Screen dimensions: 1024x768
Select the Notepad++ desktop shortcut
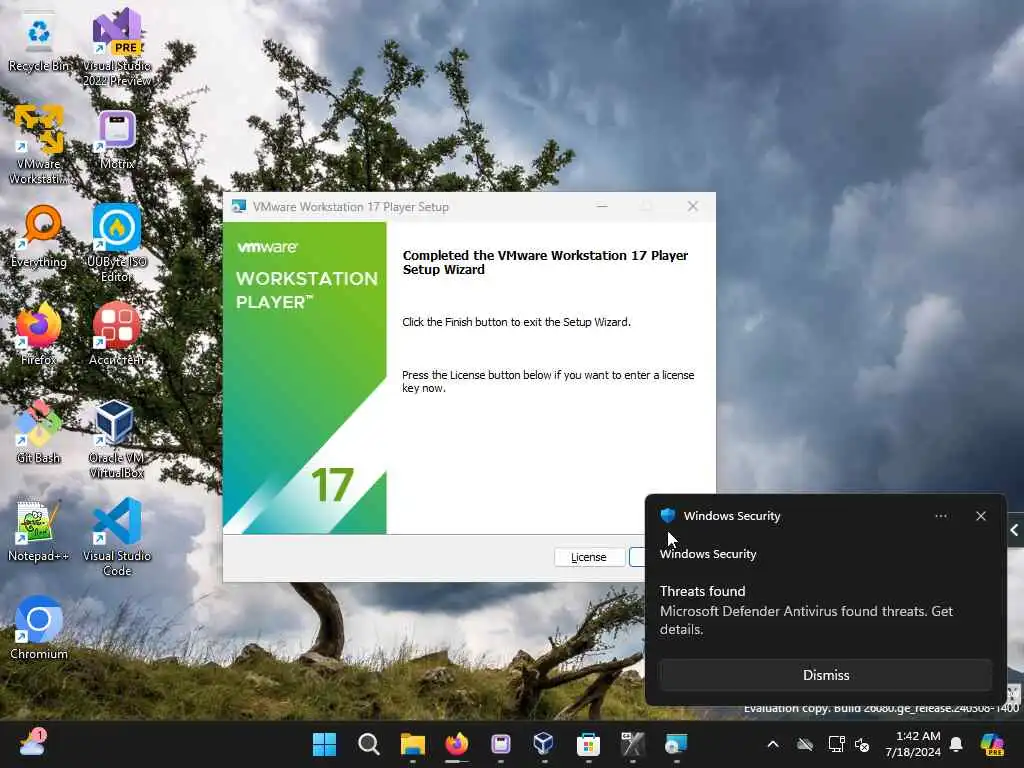(39, 530)
